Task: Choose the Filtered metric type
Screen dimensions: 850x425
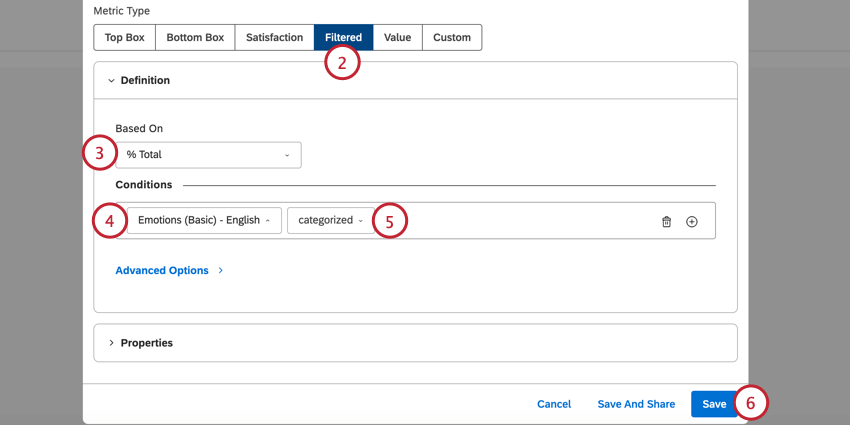Action: pyautogui.click(x=343, y=38)
